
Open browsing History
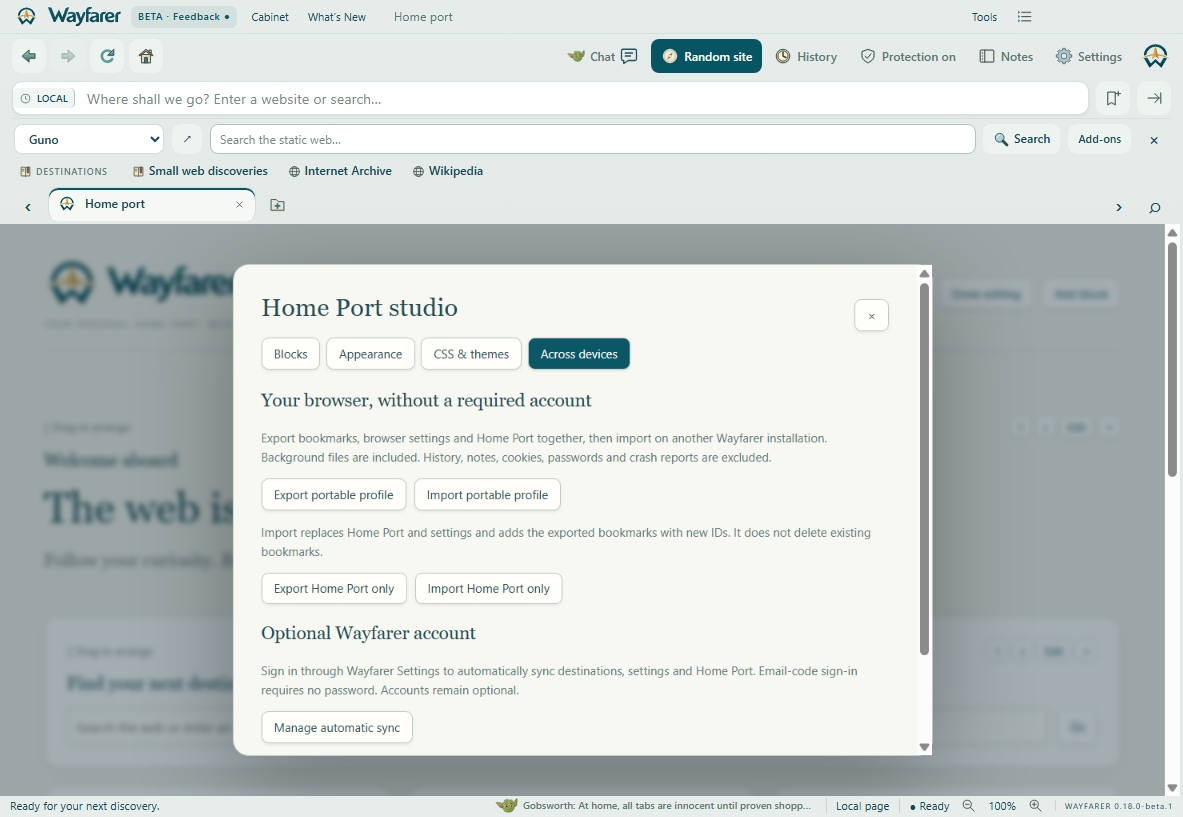click(807, 57)
